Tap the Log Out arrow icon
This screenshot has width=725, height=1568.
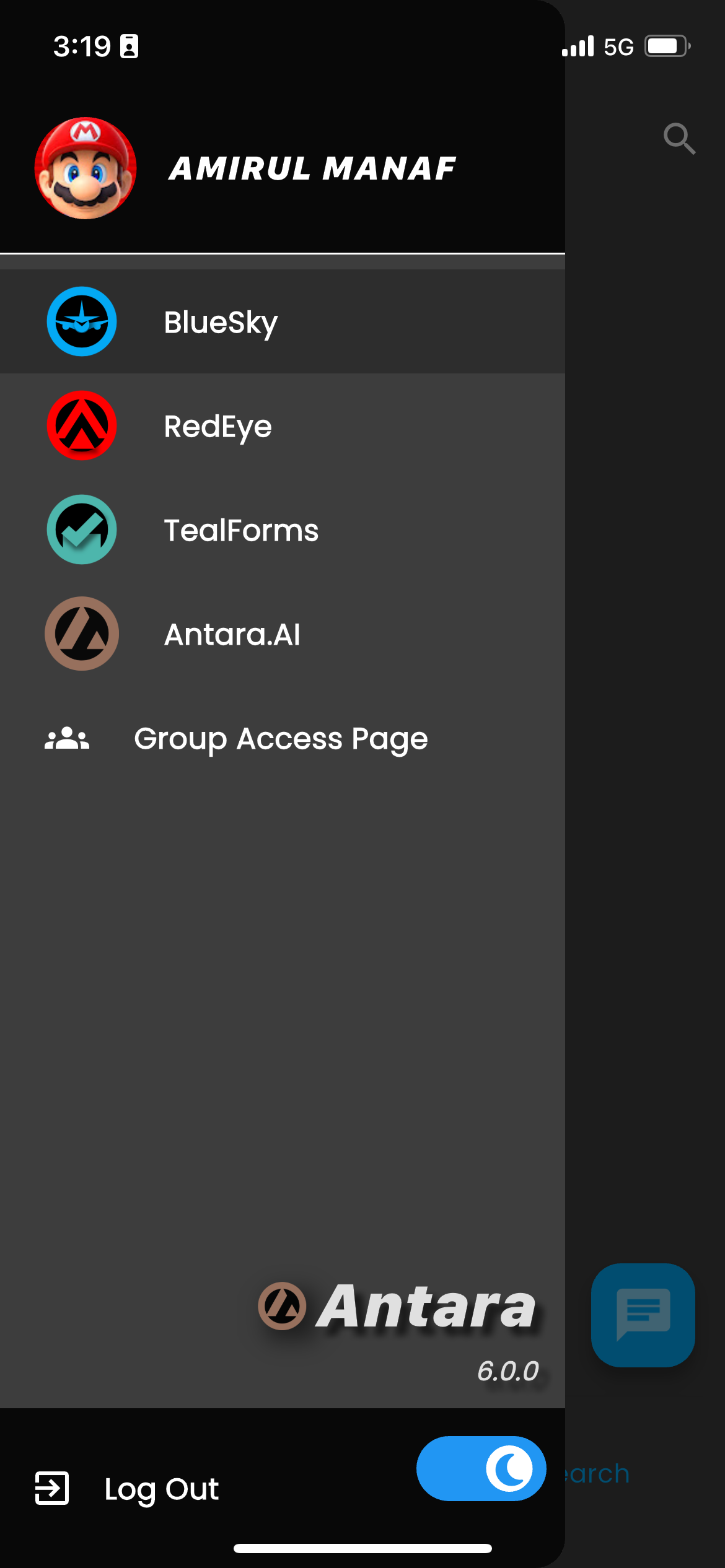coord(52,1488)
